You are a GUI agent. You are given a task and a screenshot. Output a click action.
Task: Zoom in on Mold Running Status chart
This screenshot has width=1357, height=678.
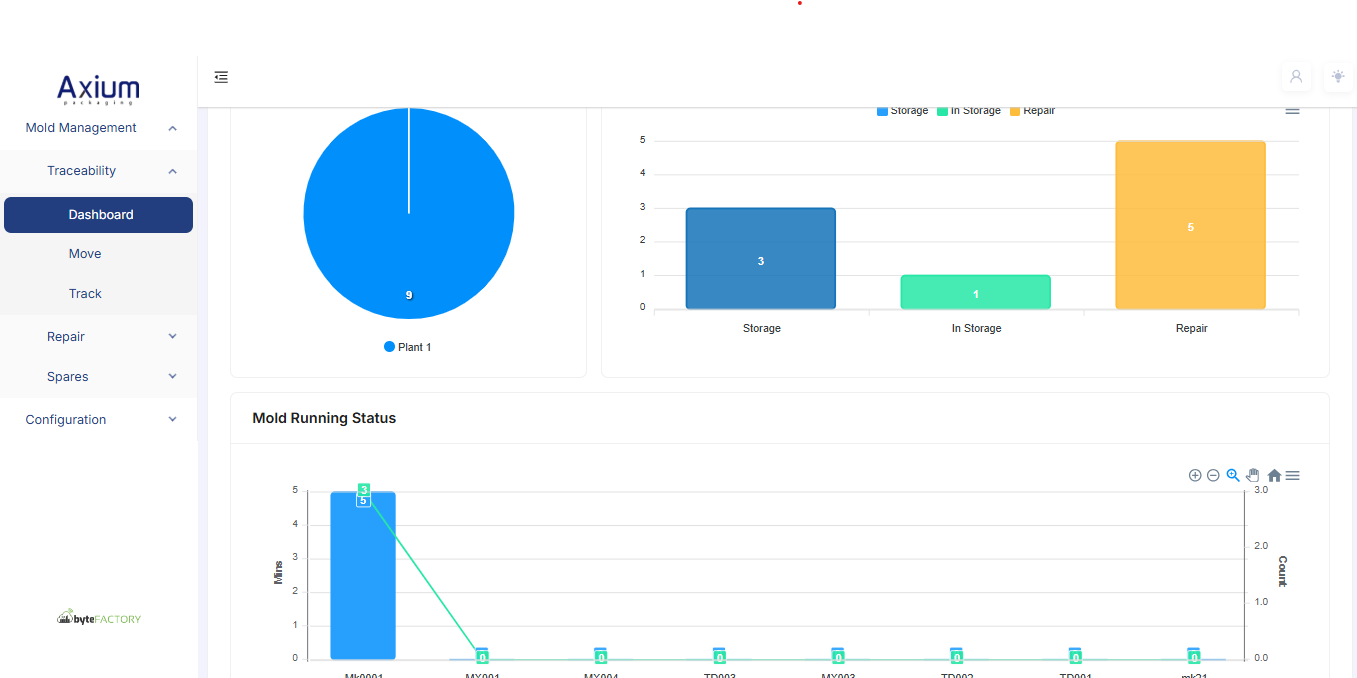pos(1195,475)
